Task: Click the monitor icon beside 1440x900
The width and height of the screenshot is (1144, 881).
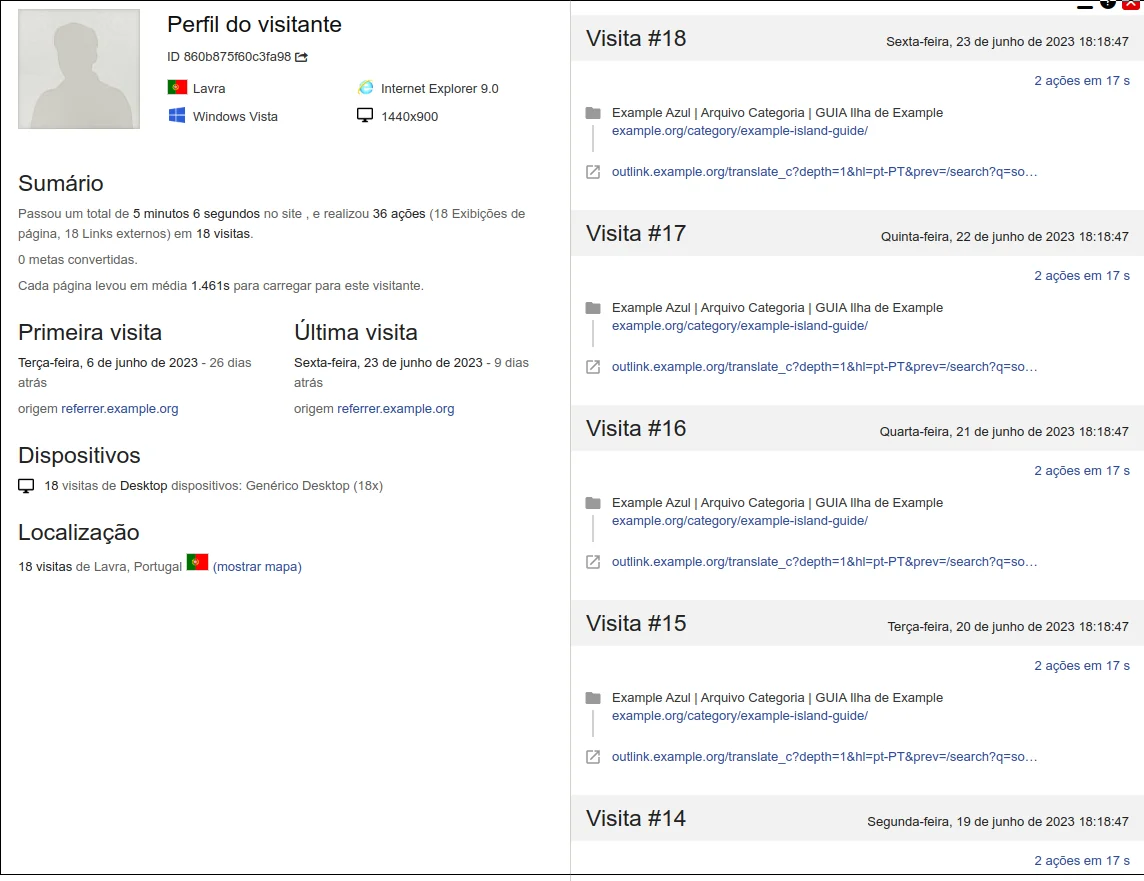Action: tap(366, 116)
